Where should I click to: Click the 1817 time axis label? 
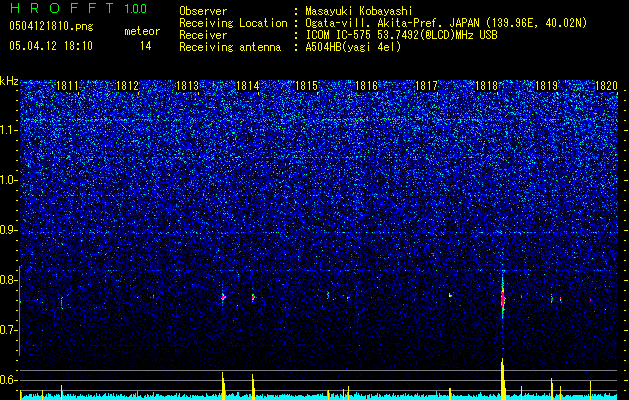(426, 86)
